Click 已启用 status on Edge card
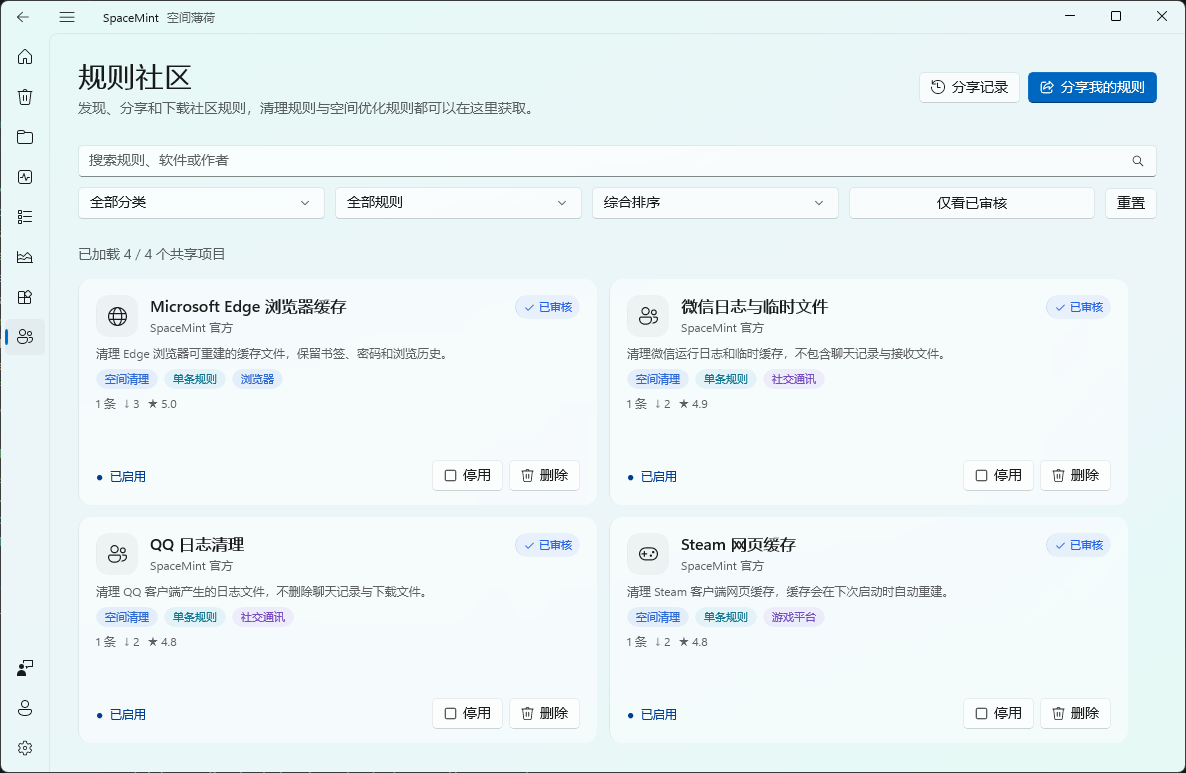The image size is (1186, 773). click(122, 477)
